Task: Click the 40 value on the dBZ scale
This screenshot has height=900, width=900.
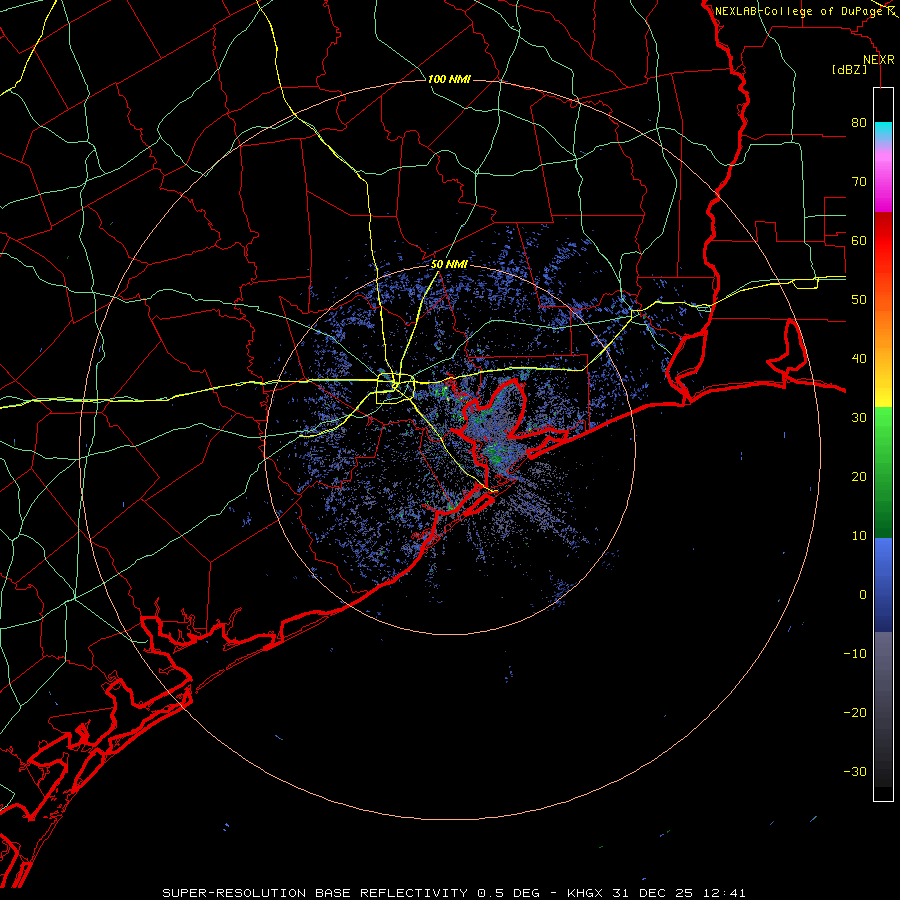Action: 859,359
